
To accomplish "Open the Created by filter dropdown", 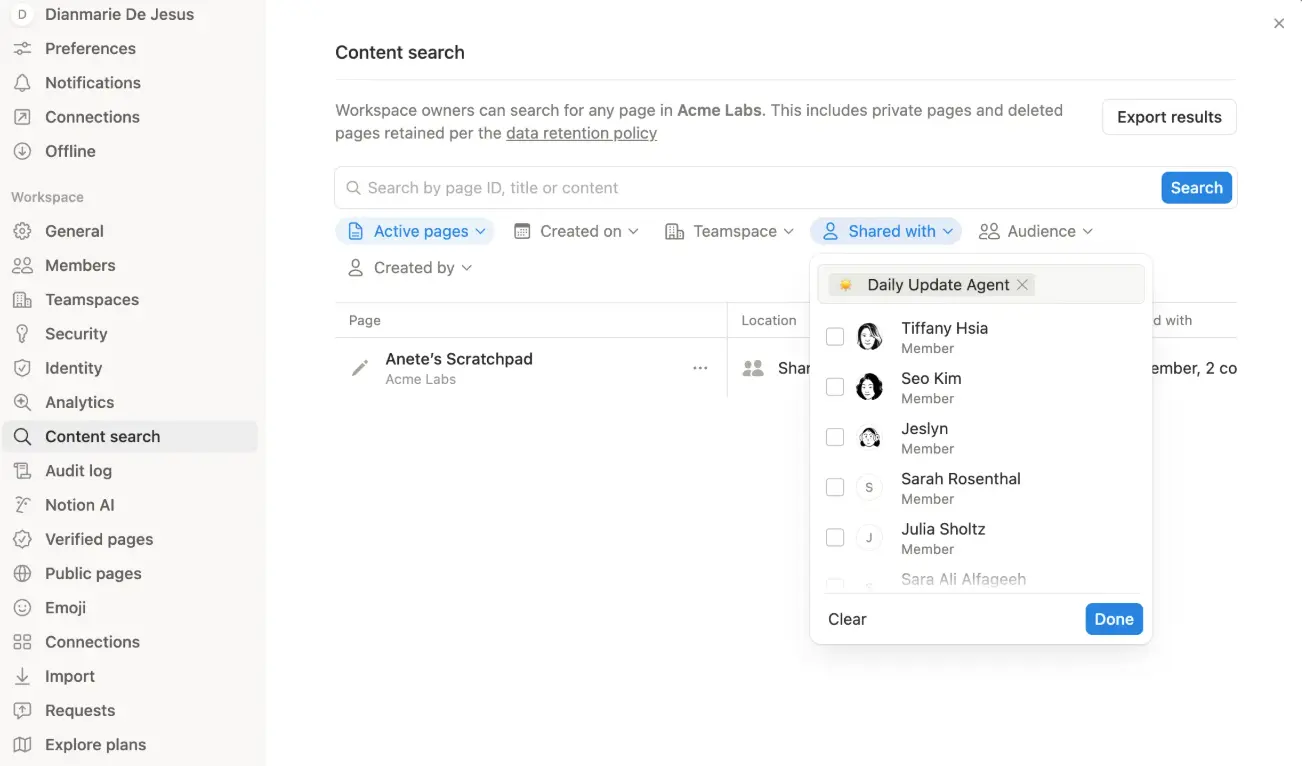I will coord(410,267).
